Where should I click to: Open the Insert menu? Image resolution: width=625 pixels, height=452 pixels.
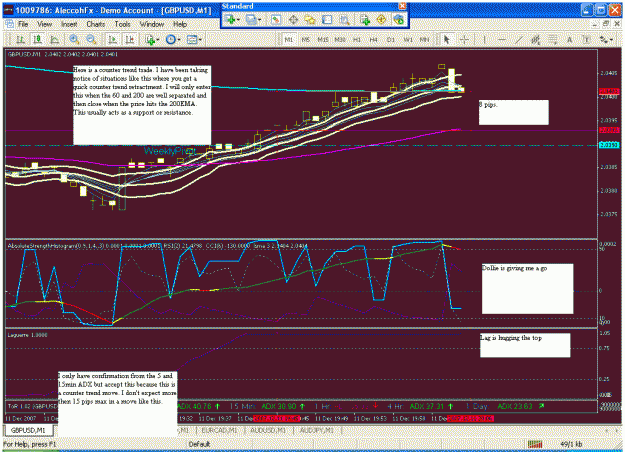pos(69,24)
